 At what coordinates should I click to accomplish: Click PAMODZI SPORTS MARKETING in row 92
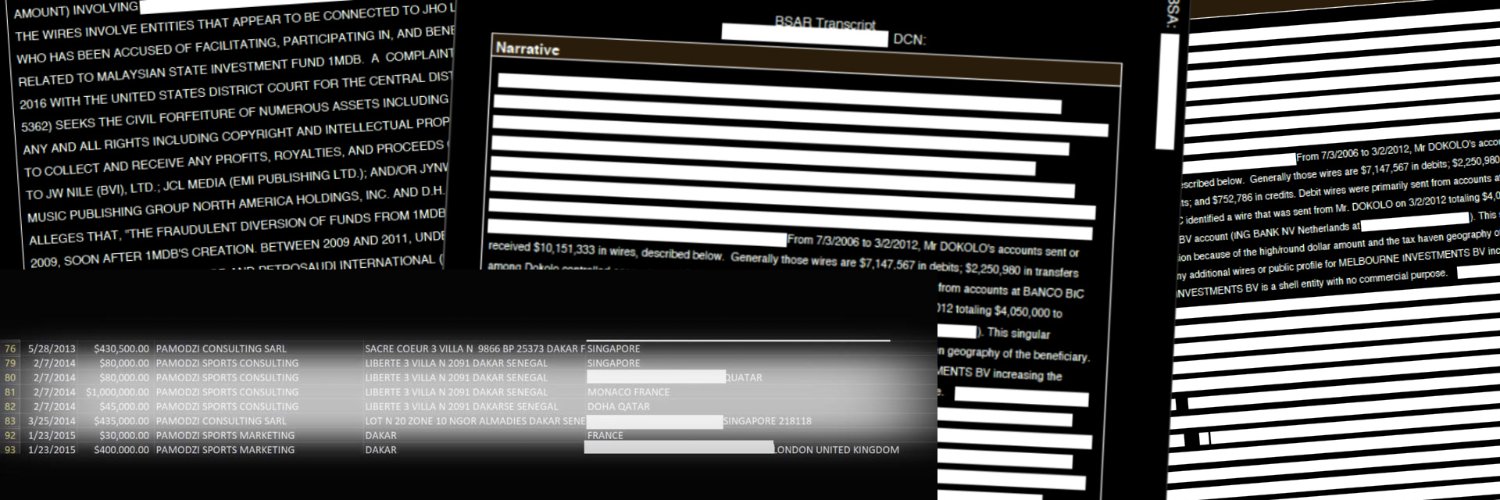tap(225, 435)
